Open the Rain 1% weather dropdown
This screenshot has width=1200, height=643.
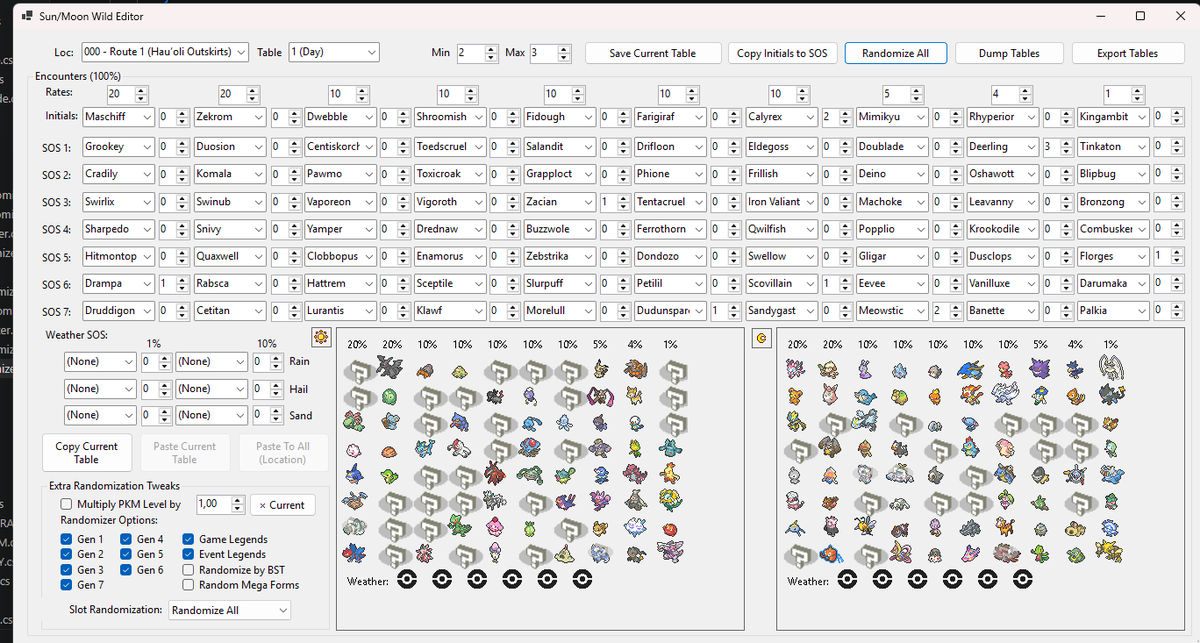click(100, 361)
